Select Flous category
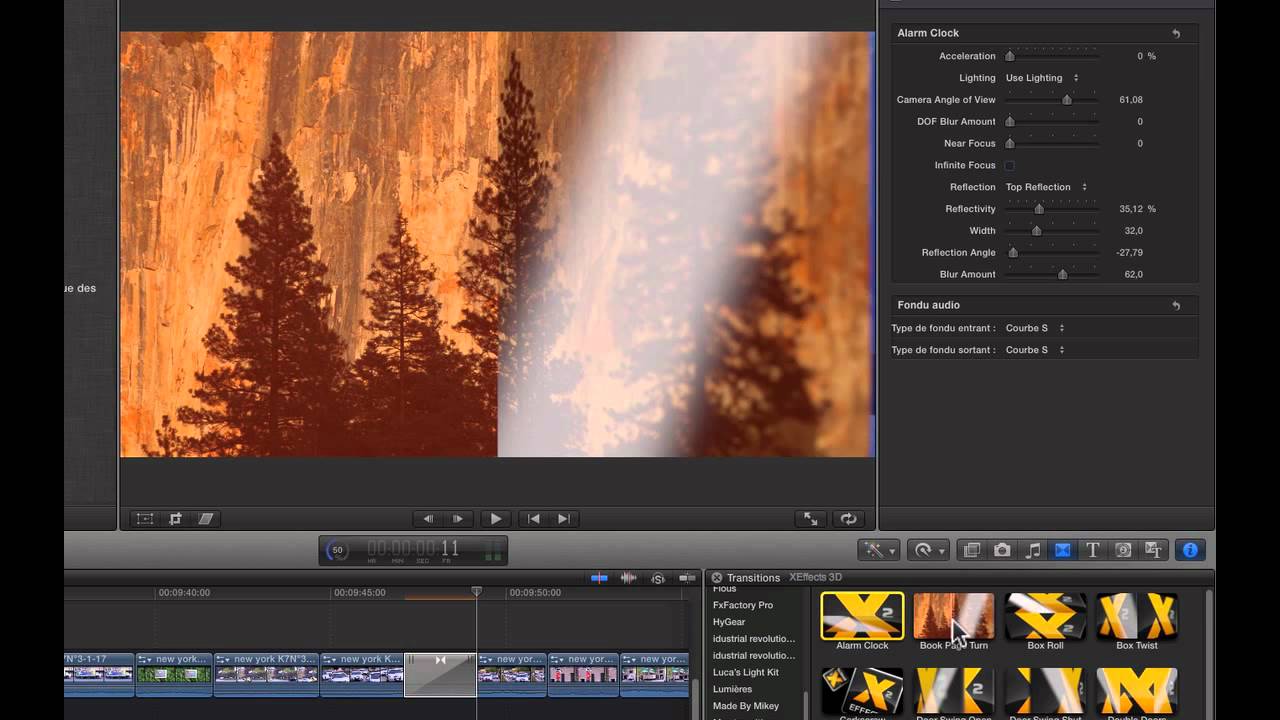1280x720 pixels. click(x=725, y=589)
